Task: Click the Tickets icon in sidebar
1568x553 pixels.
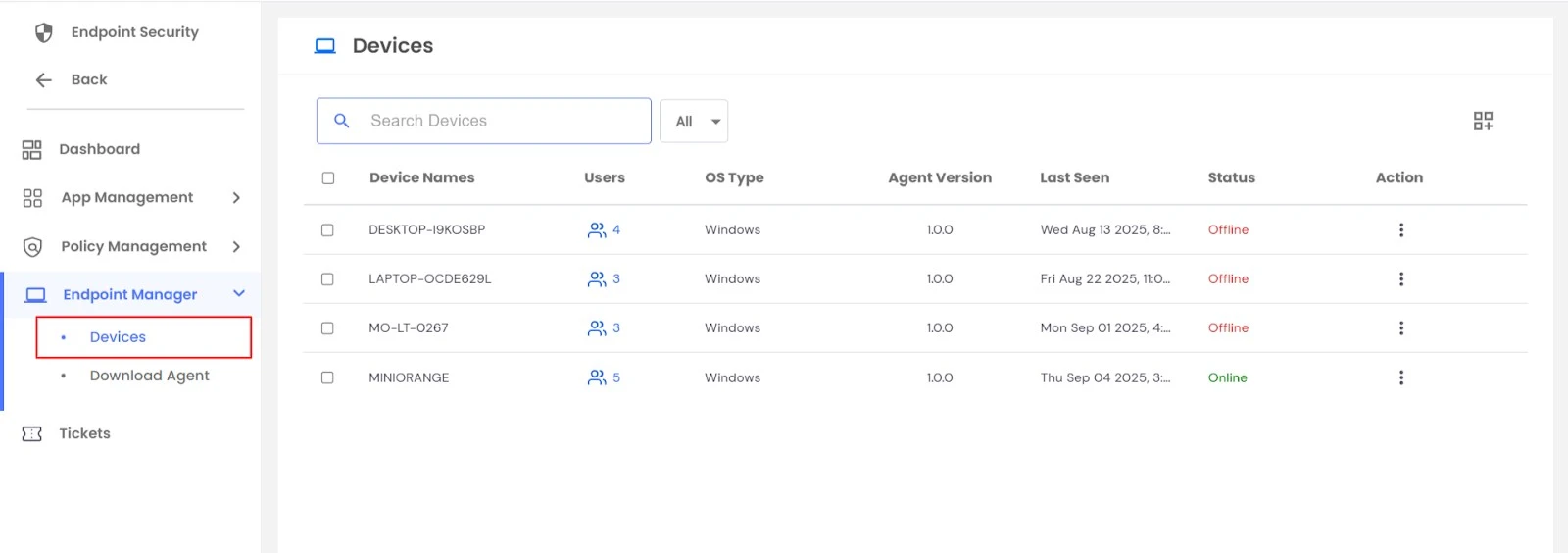Action: [x=32, y=433]
